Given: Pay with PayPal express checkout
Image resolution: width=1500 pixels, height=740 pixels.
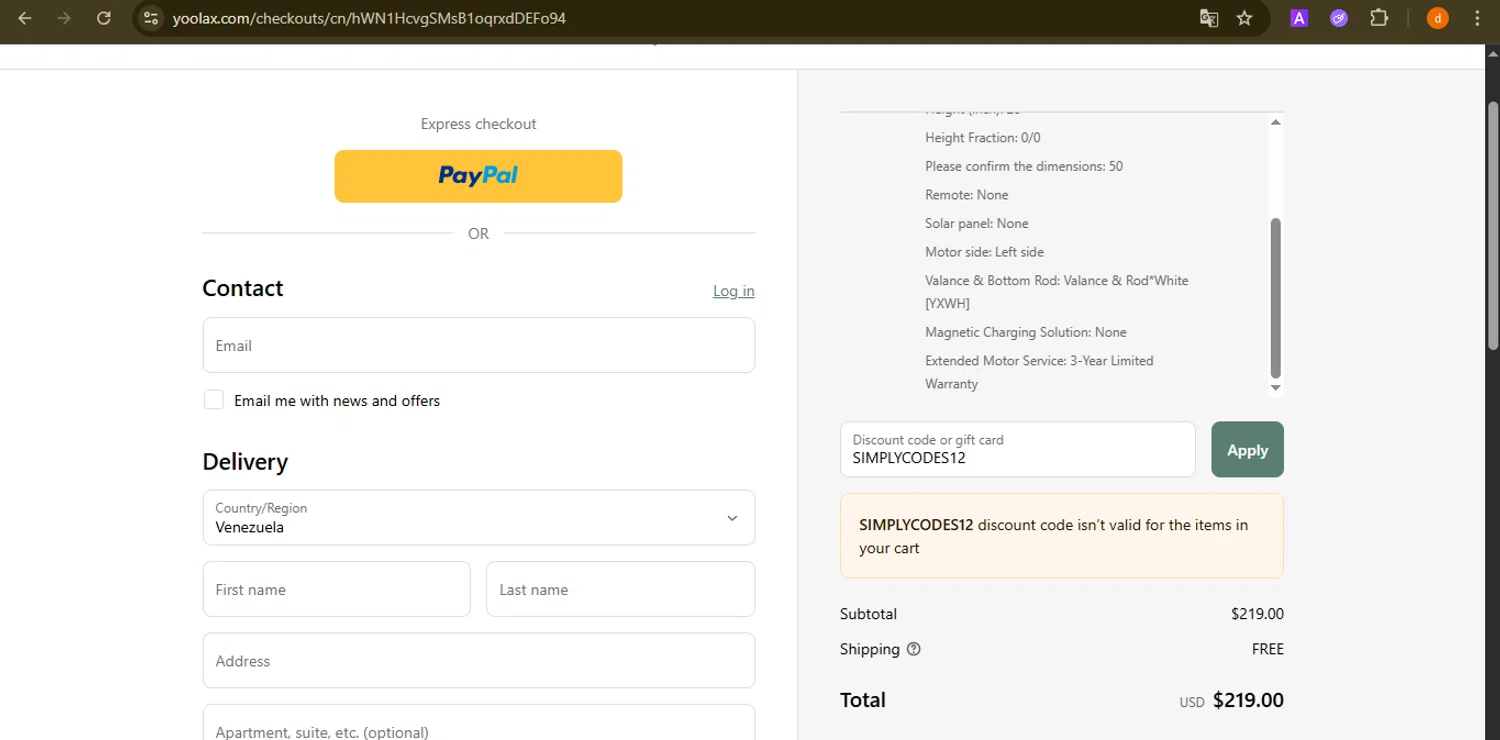Looking at the screenshot, I should click(478, 176).
